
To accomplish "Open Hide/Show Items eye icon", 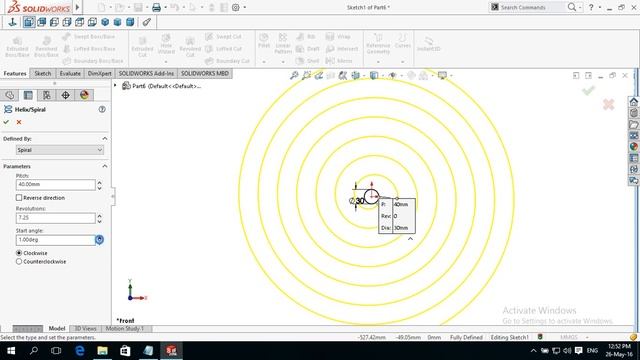I will pos(393,76).
